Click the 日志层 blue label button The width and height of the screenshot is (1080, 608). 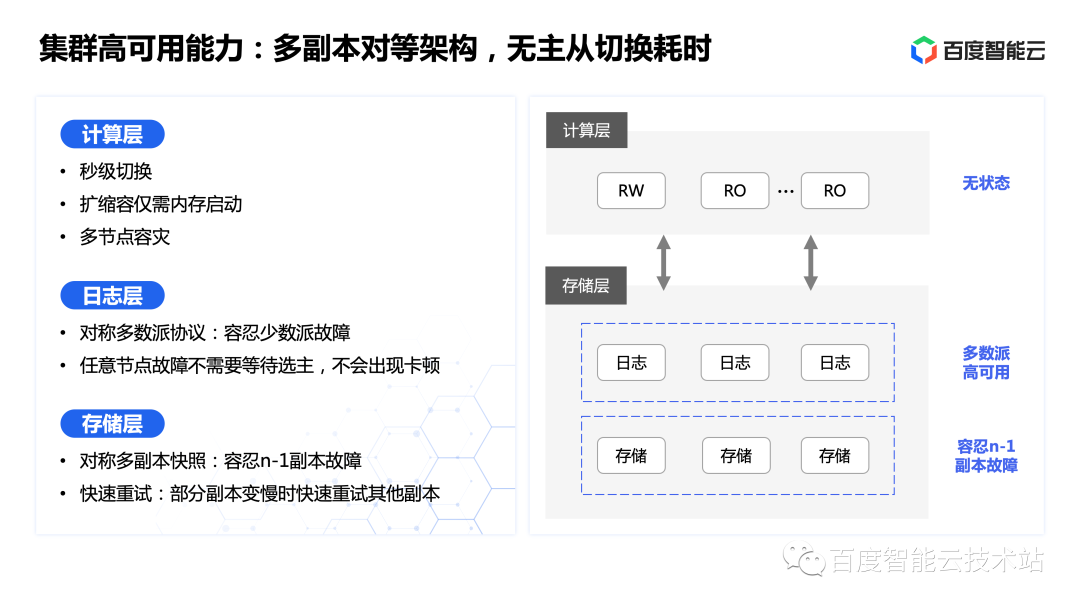pyautogui.click(x=113, y=295)
